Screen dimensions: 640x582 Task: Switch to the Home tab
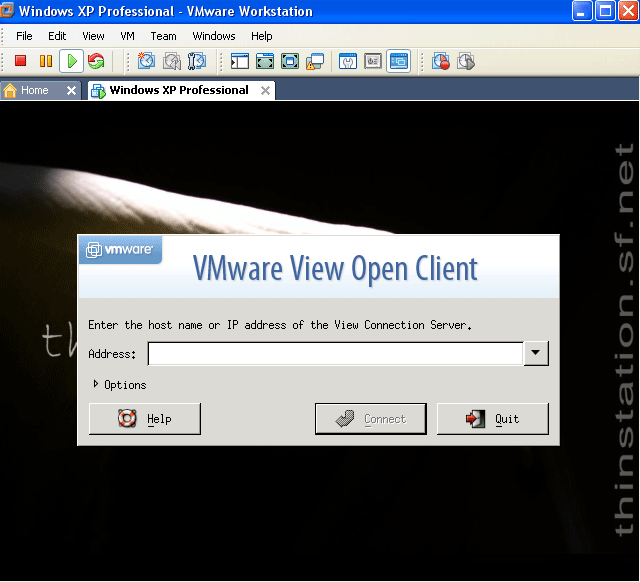tap(34, 90)
